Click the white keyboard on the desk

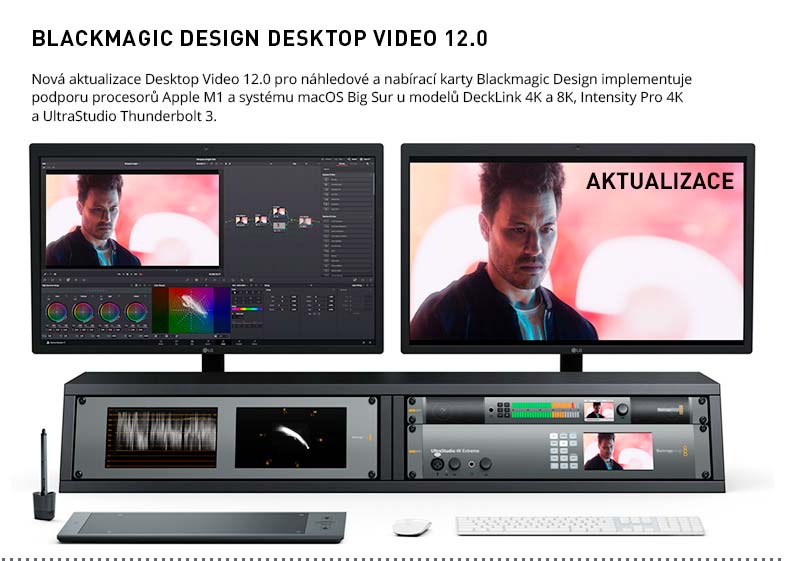coord(581,526)
